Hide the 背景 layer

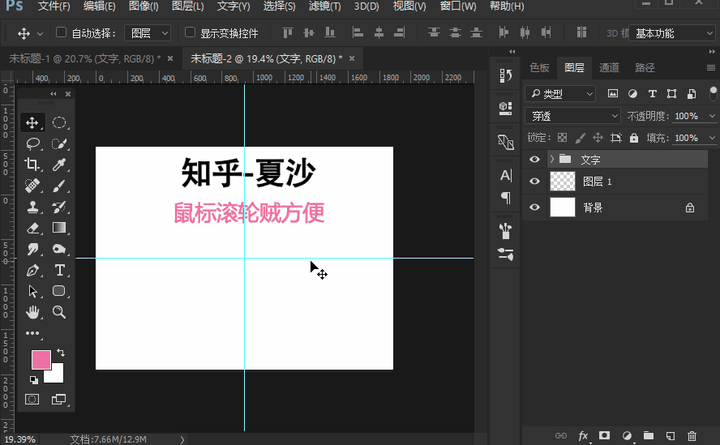coord(534,208)
